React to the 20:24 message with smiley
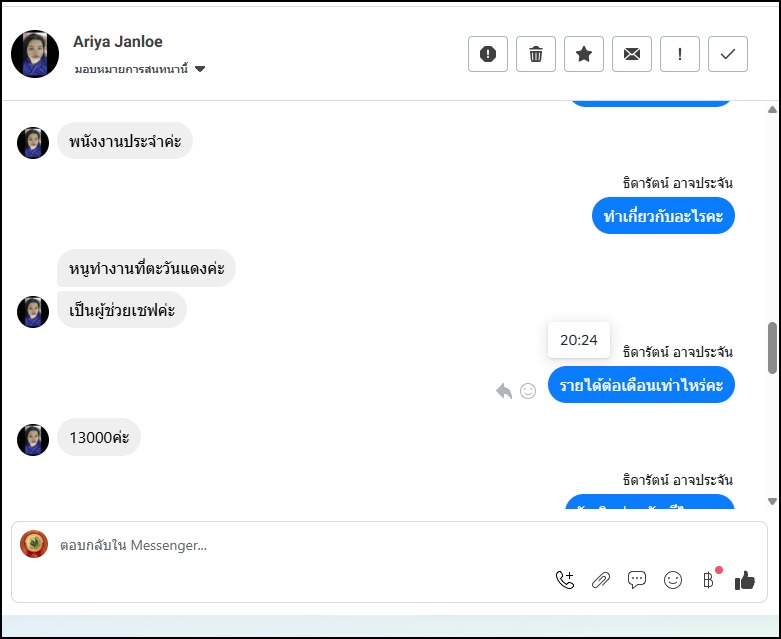This screenshot has width=781, height=639. point(528,391)
